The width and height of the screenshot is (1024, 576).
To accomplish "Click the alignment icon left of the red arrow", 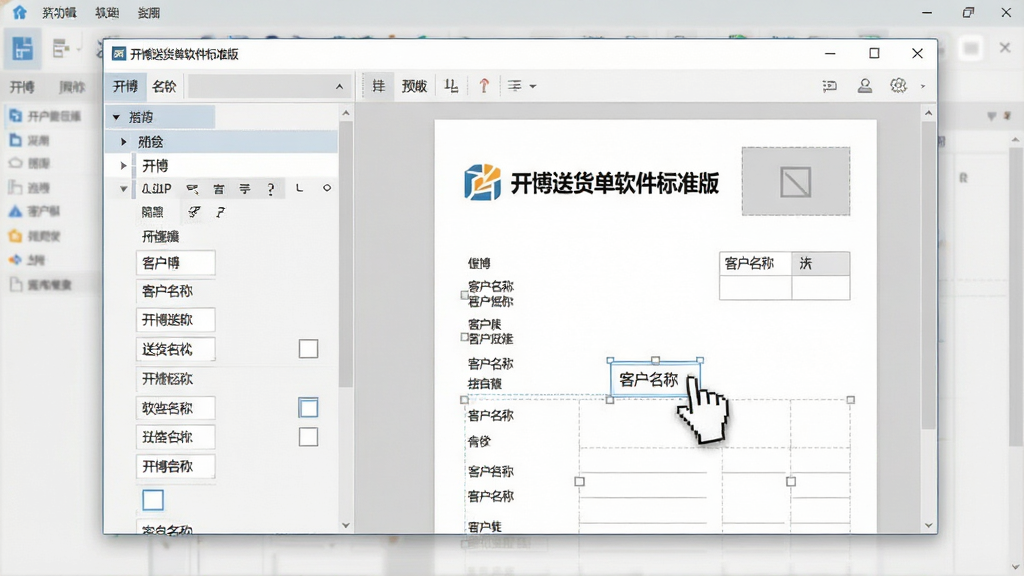I will [451, 86].
